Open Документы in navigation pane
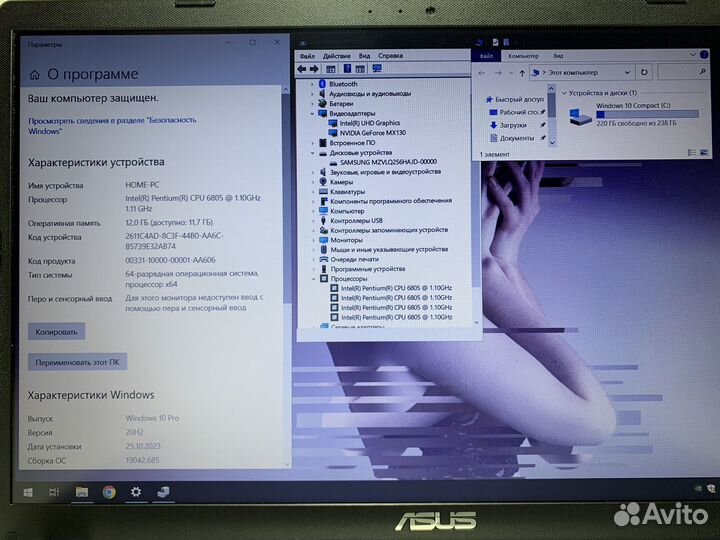720x540 pixels. tap(512, 138)
